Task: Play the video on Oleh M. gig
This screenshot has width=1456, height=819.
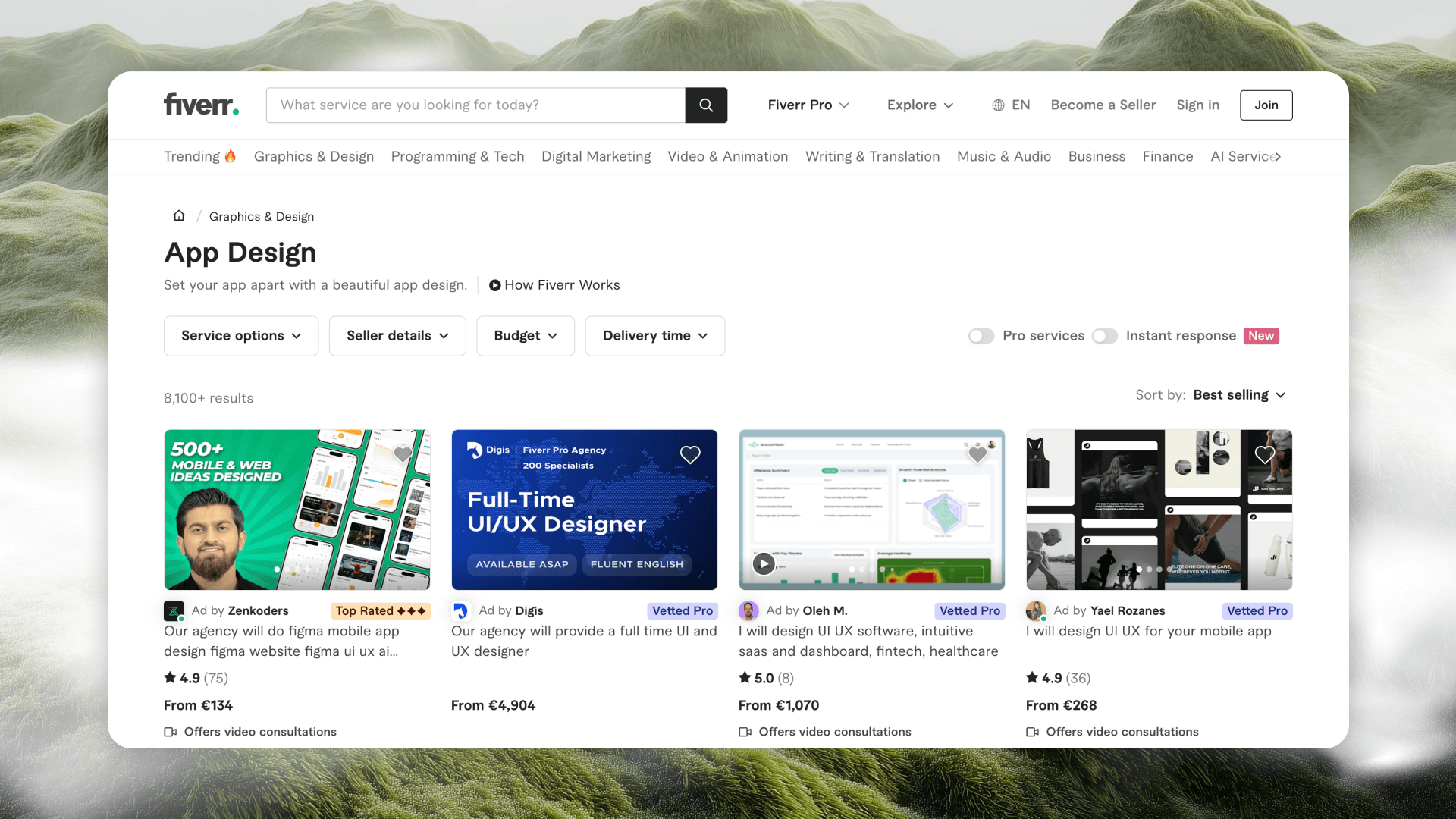Action: 764,563
